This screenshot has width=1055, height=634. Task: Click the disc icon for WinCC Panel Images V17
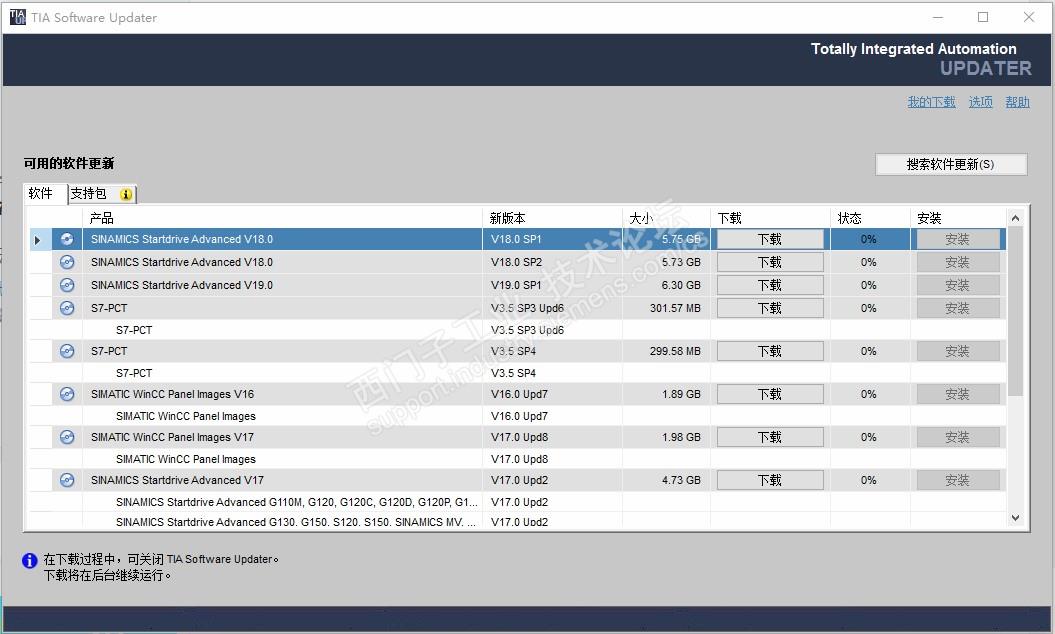[67, 437]
